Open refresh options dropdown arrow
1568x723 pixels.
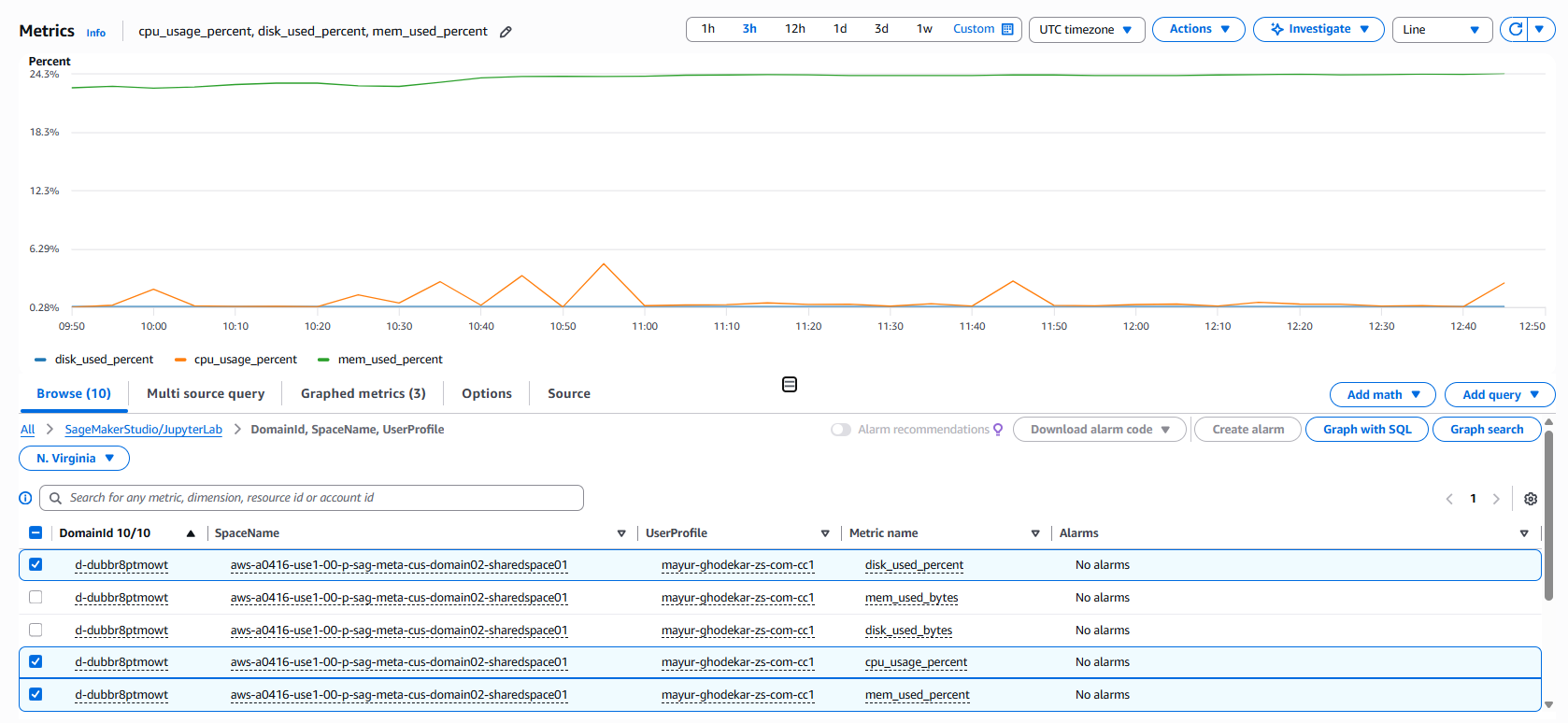[1540, 29]
